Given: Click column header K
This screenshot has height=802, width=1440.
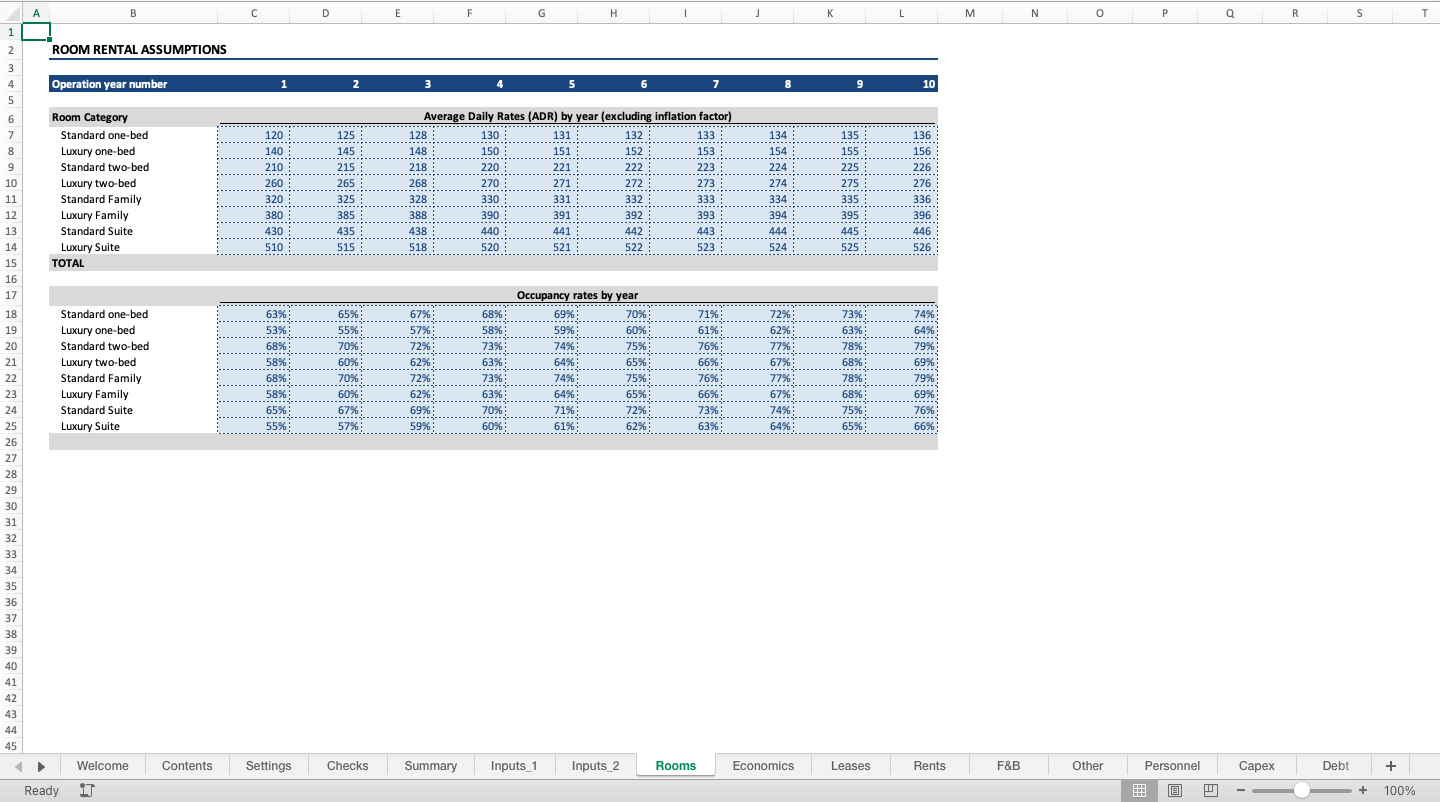Looking at the screenshot, I should [829, 13].
